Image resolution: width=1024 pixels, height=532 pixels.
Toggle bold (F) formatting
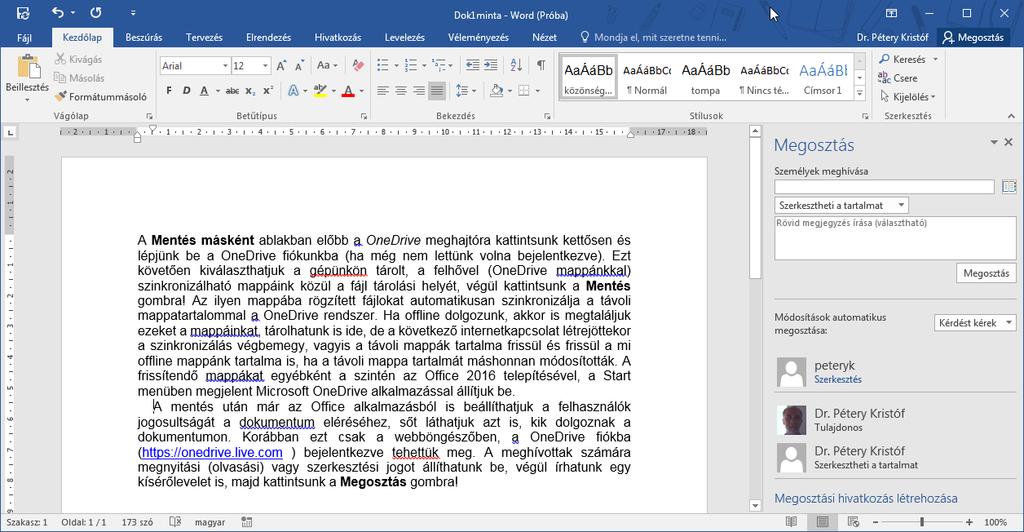(x=169, y=91)
